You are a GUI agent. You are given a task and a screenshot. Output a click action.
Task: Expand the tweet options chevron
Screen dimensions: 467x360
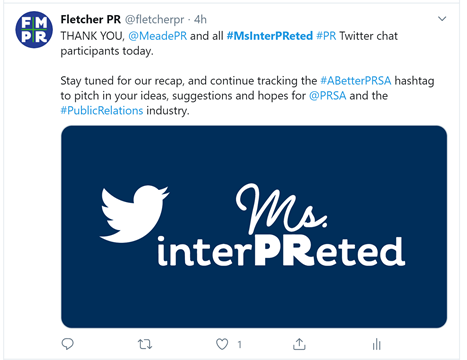442,19
